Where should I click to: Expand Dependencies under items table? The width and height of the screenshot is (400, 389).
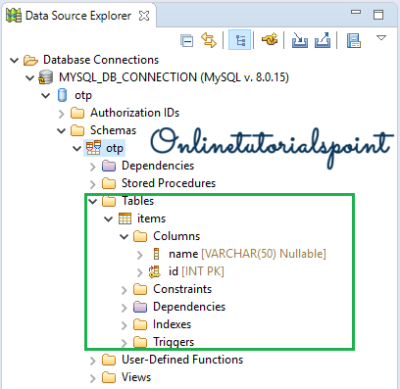[x=124, y=308]
